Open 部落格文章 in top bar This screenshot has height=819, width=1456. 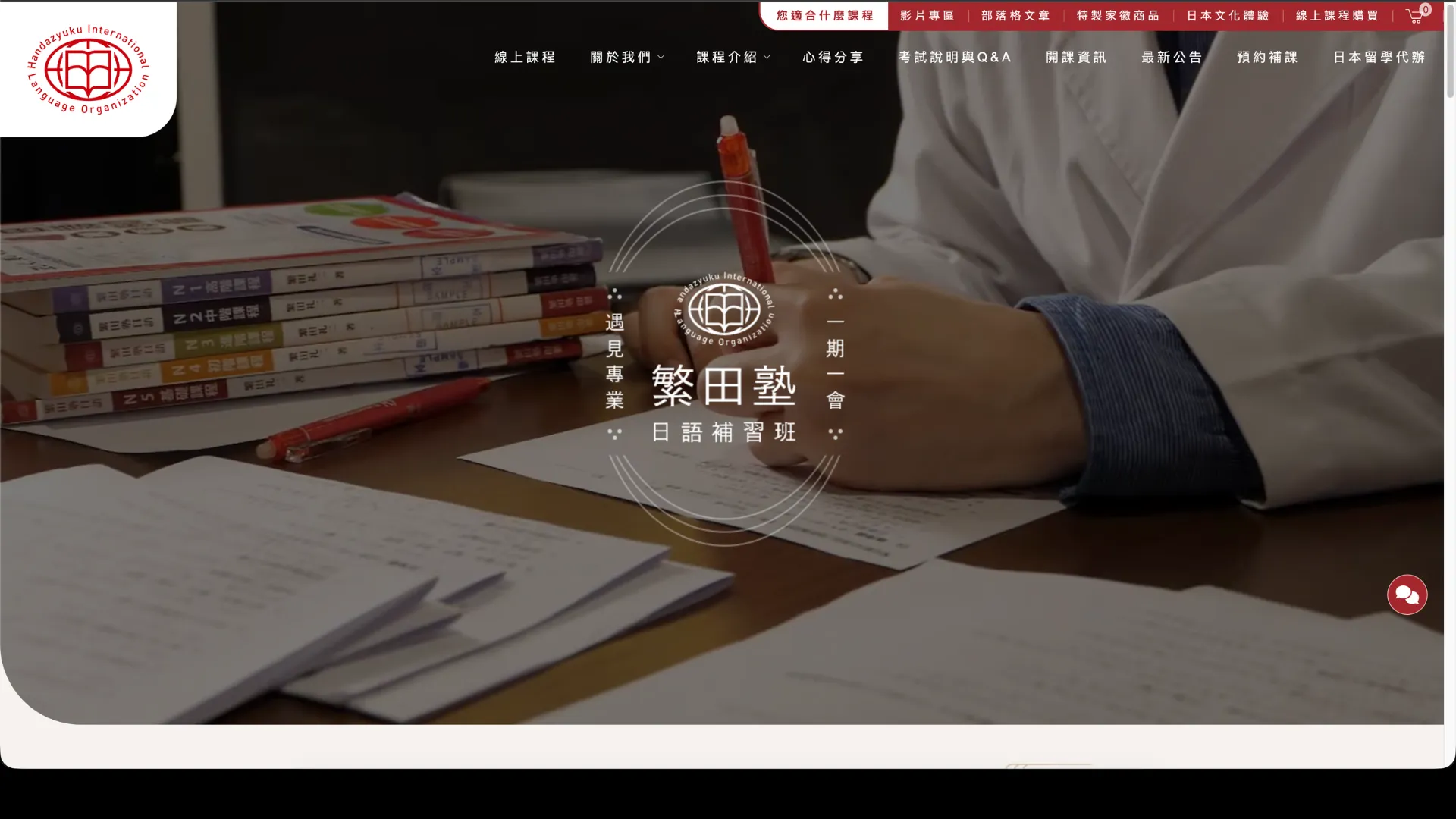[1015, 16]
